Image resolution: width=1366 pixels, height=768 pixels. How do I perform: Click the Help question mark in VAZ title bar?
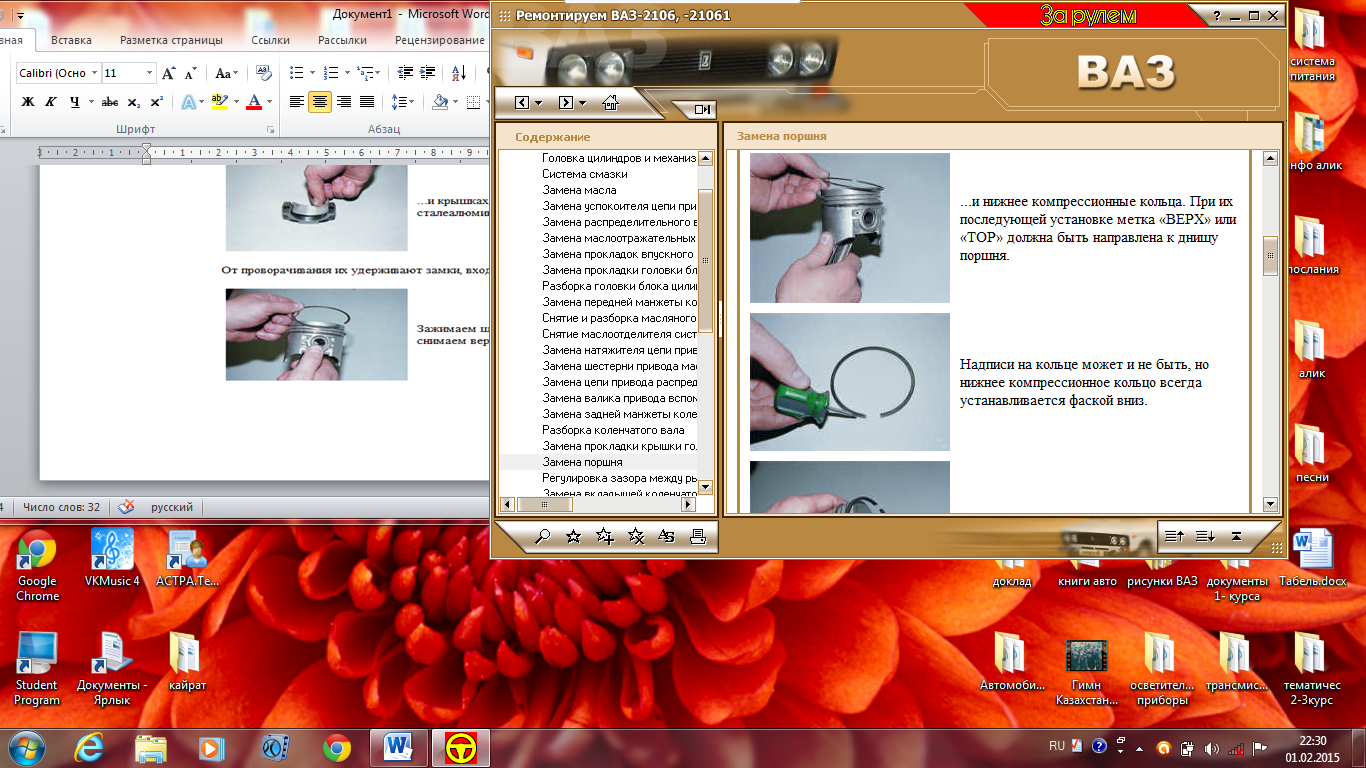point(1216,16)
